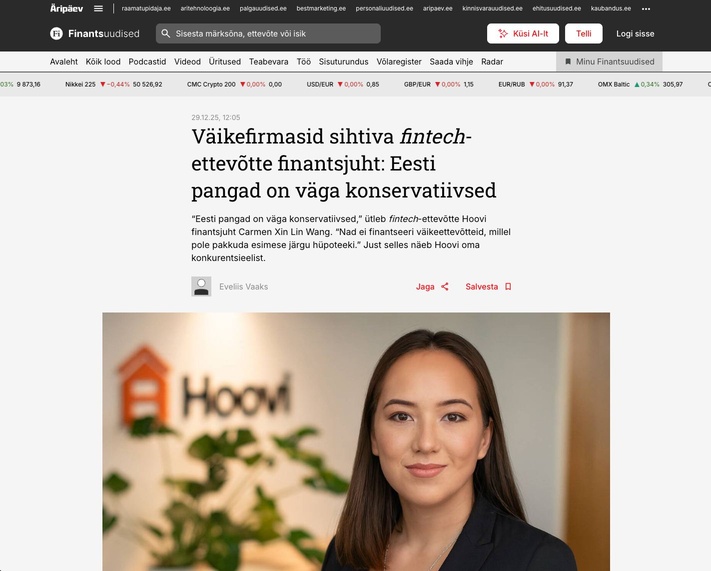This screenshot has height=571, width=711.
Task: Open the kinnisvarauudised.ee link
Action: pos(492,9)
